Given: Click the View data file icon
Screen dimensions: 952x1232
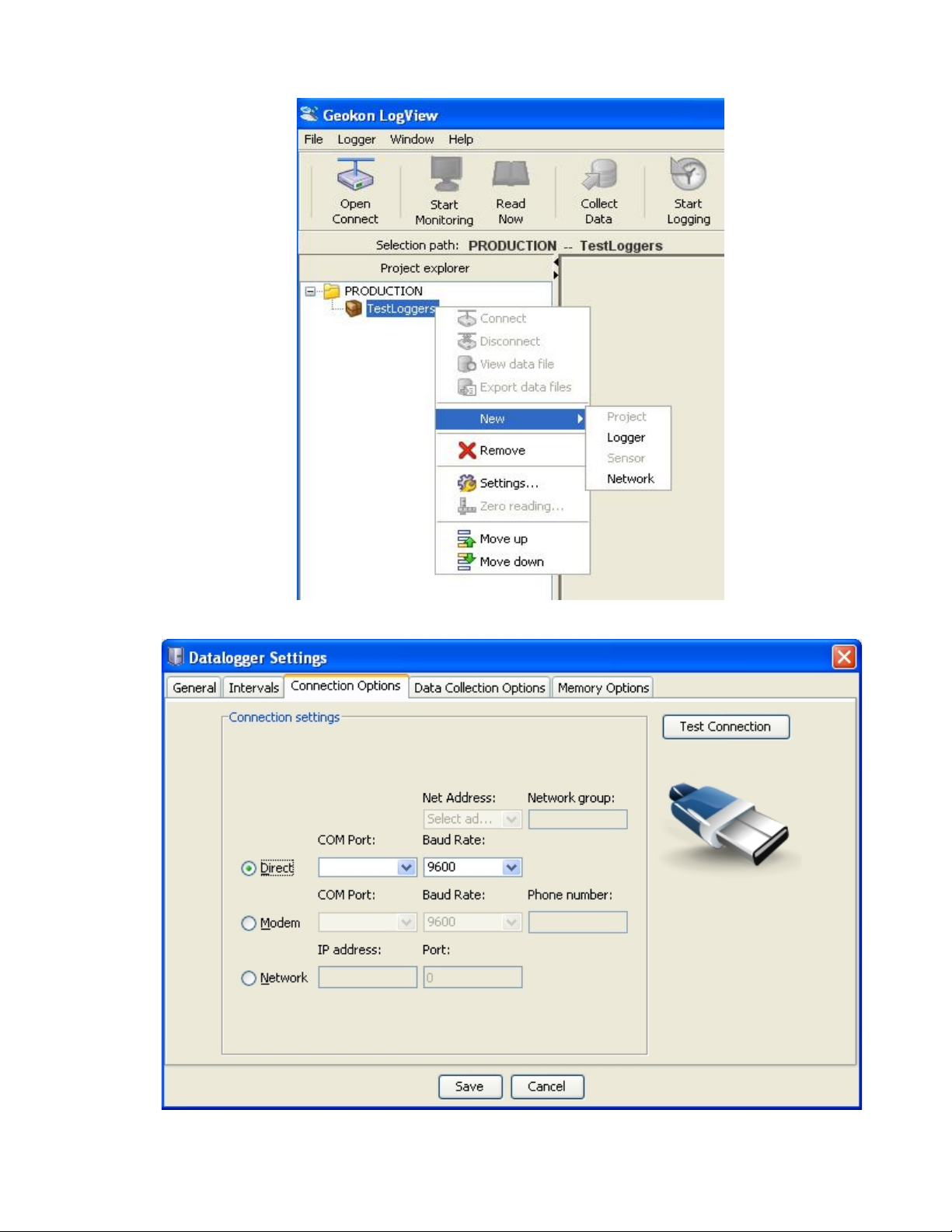Looking at the screenshot, I should point(467,364).
